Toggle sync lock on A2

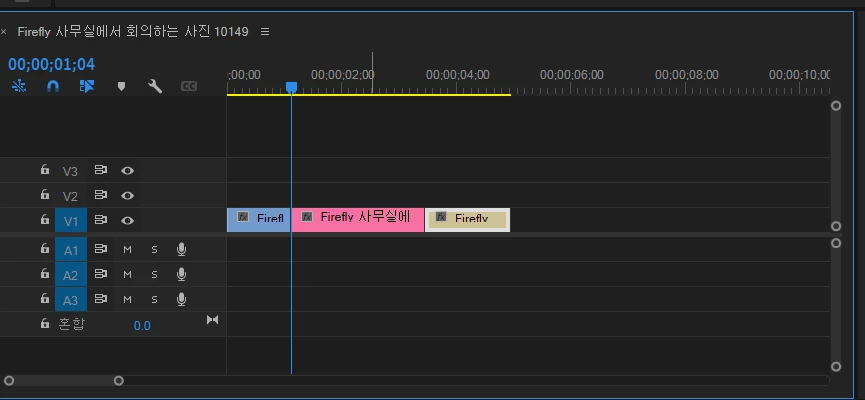[100, 274]
